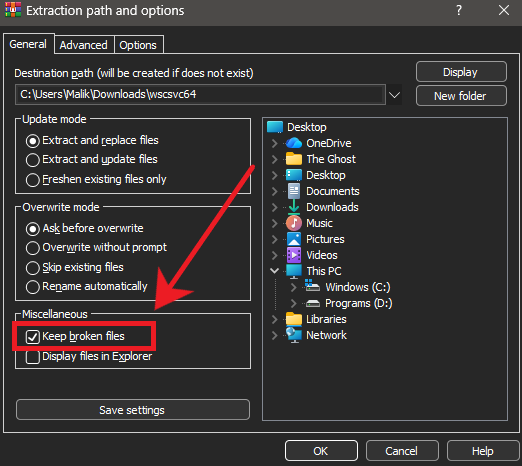Select 'OneDrive' text in tree
This screenshot has width=522, height=466.
pyautogui.click(x=329, y=143)
